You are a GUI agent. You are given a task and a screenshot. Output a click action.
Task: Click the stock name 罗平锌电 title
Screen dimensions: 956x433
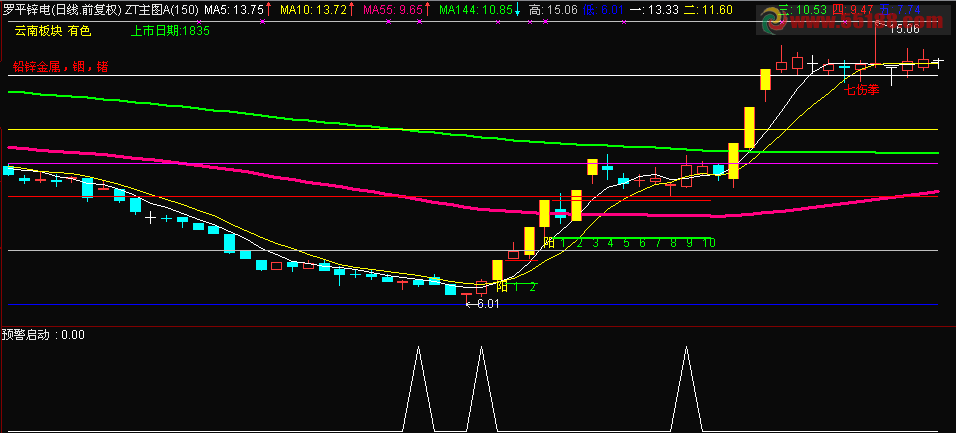tap(24, 9)
